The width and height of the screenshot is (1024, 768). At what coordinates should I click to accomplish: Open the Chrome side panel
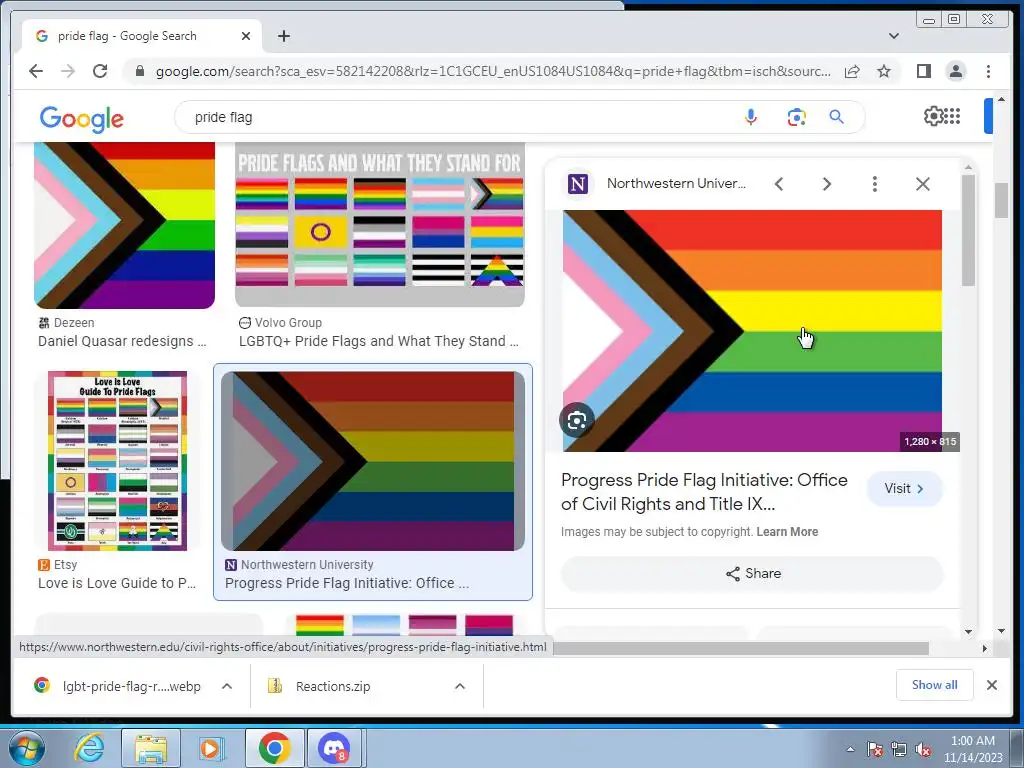[x=923, y=71]
